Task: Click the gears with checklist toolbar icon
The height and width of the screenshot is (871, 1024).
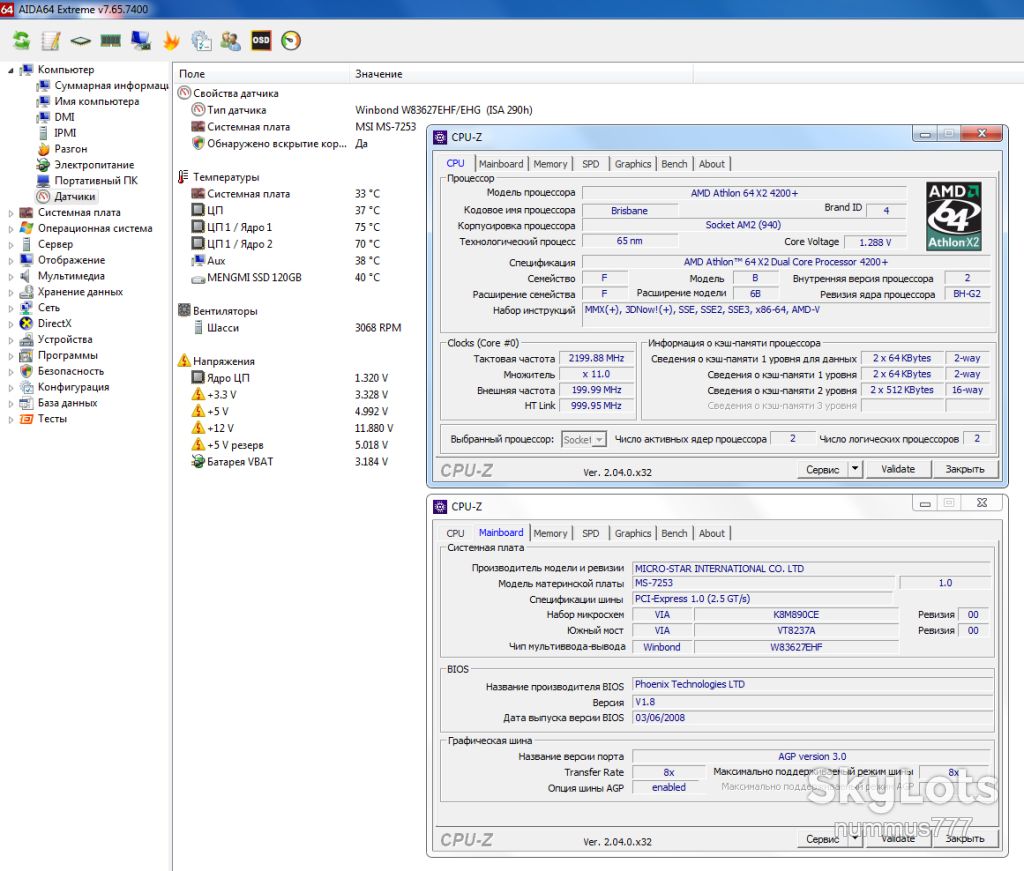Action: tap(200, 40)
